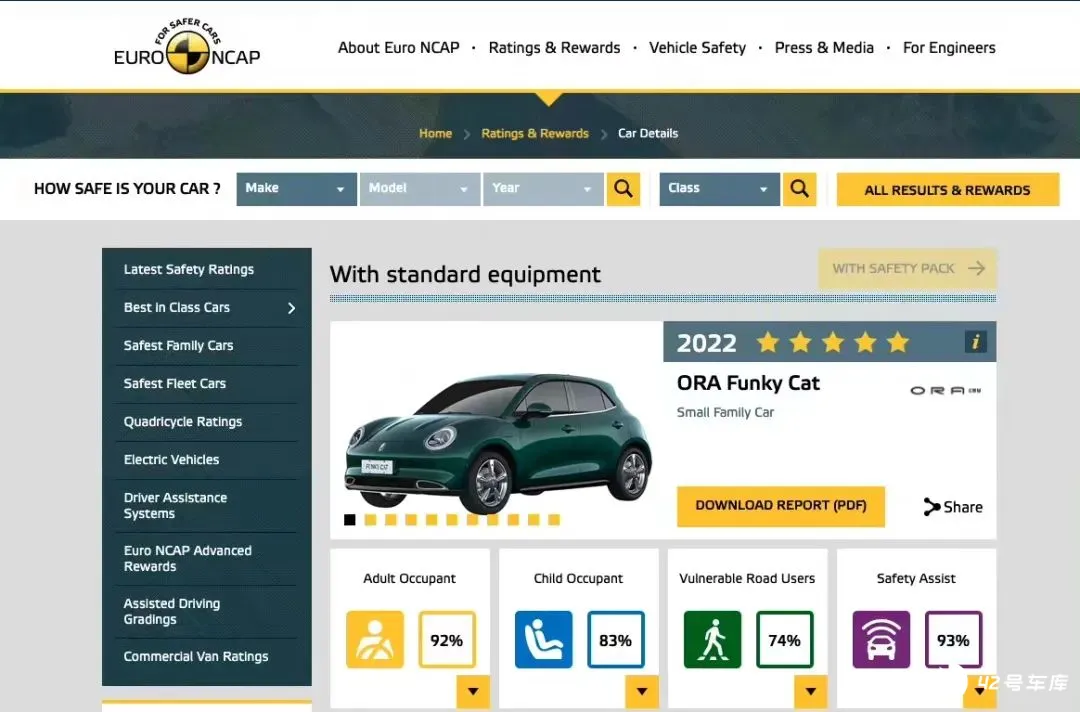Go to Latest Safety Ratings
Viewport: 1080px width, 712px height.
pos(189,269)
